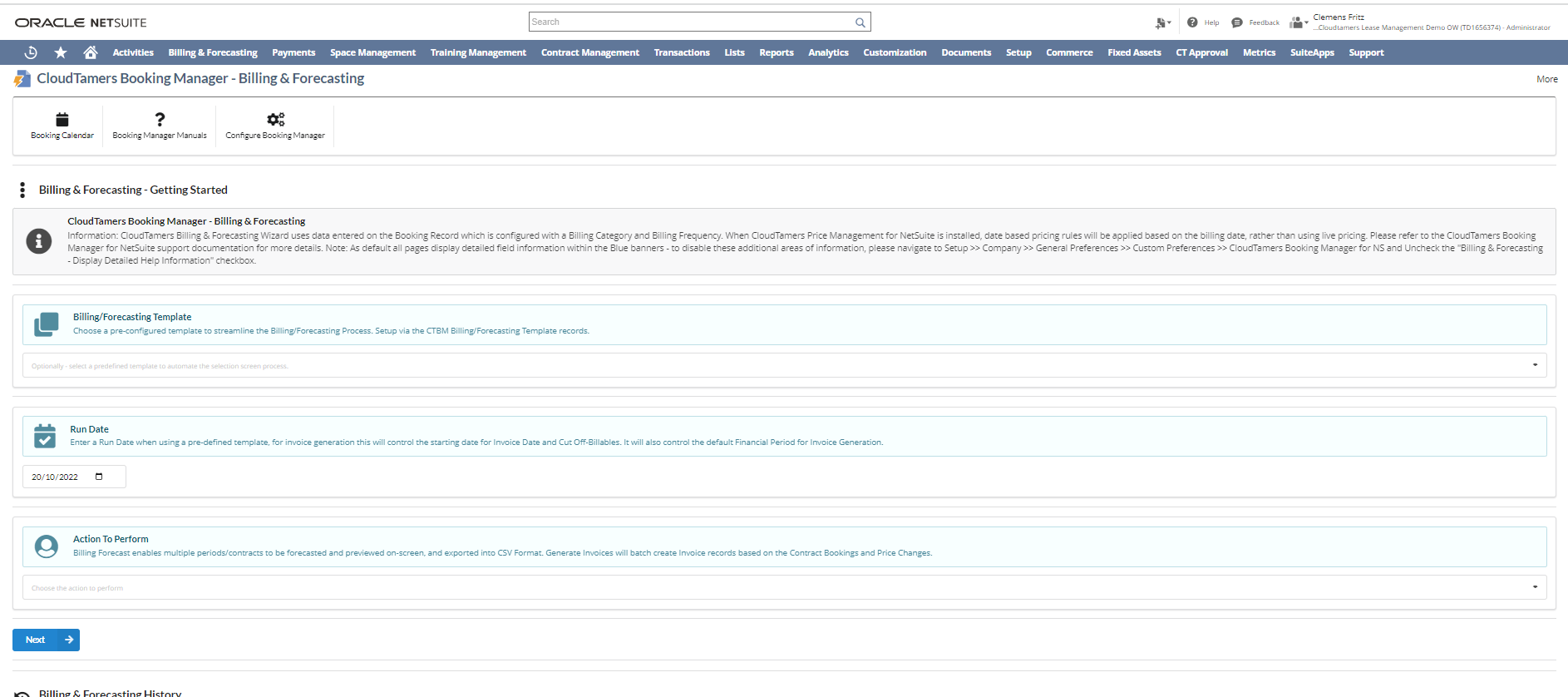Open the three-dot menu beside Getting Started

coord(22,190)
